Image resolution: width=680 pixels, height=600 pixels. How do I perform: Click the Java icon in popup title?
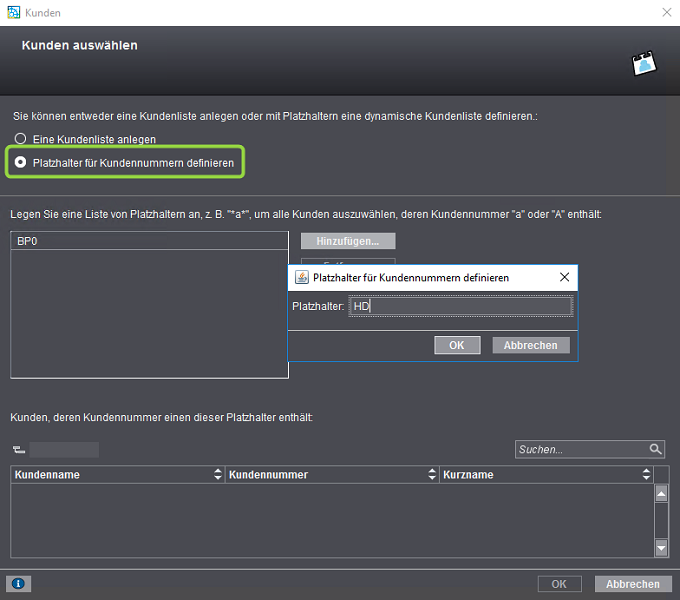pos(300,277)
